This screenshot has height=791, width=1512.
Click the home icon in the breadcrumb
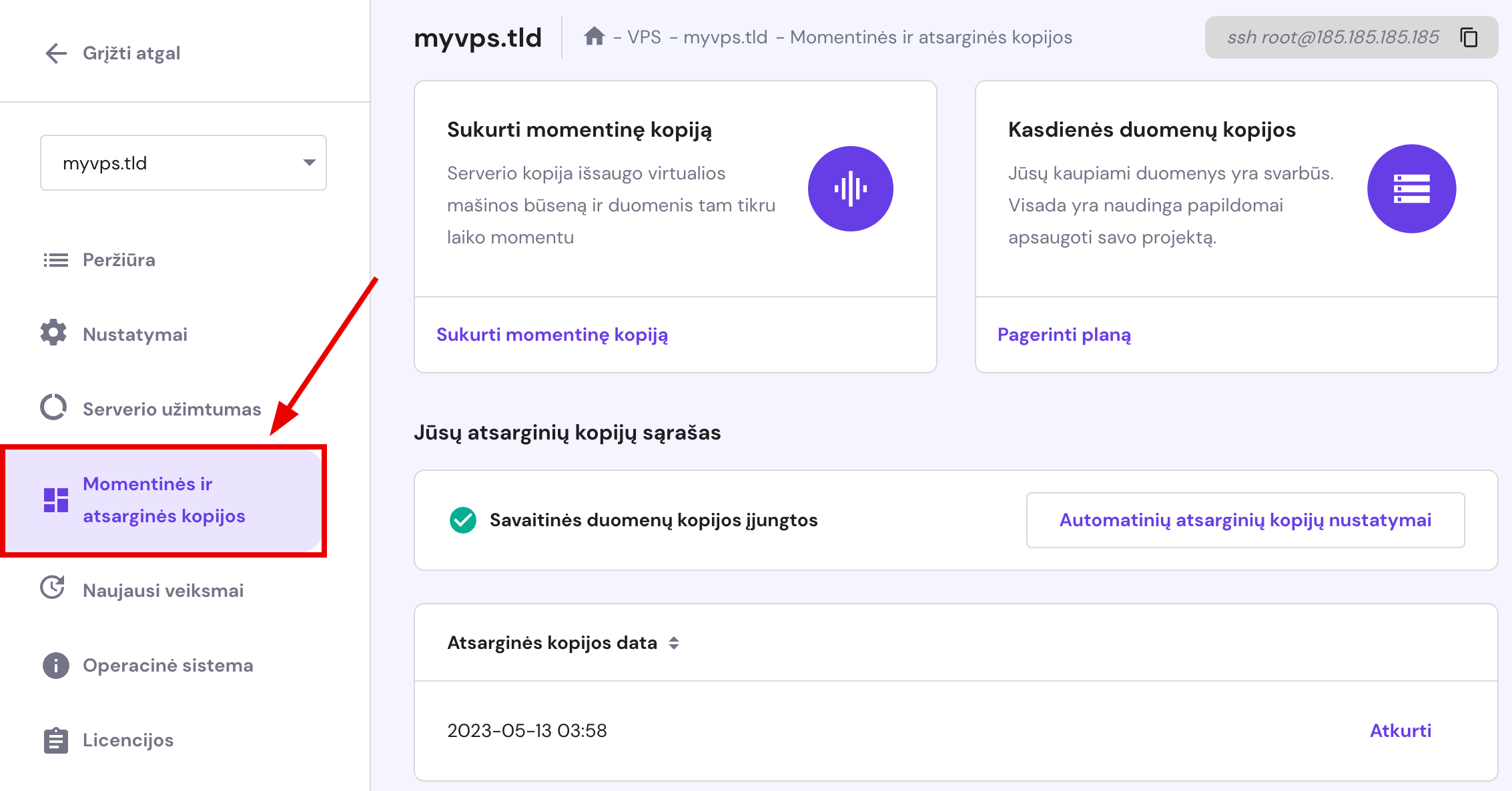595,37
